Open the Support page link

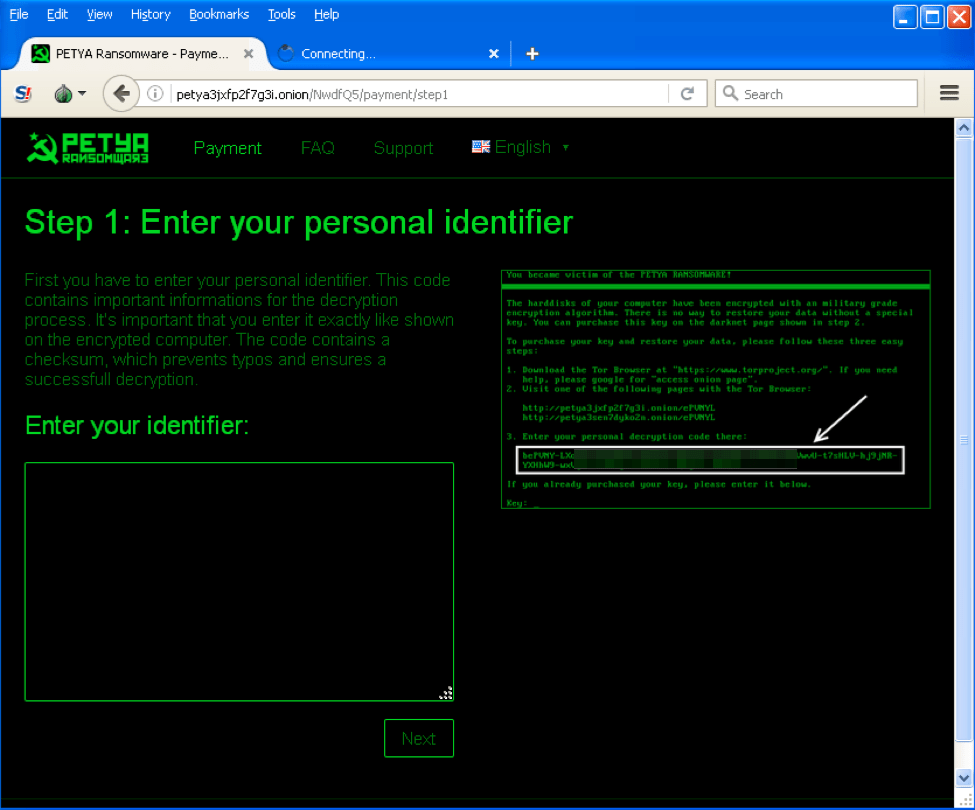pos(404,148)
